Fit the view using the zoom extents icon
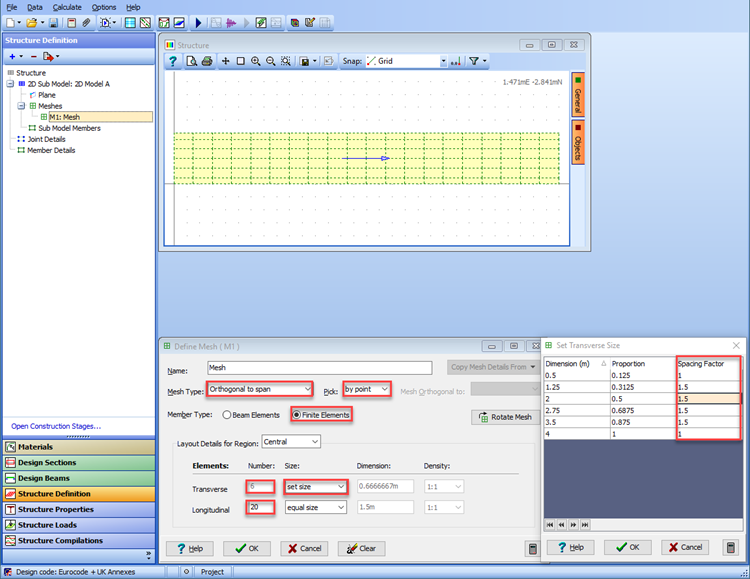This screenshot has height=579, width=750. [x=286, y=61]
